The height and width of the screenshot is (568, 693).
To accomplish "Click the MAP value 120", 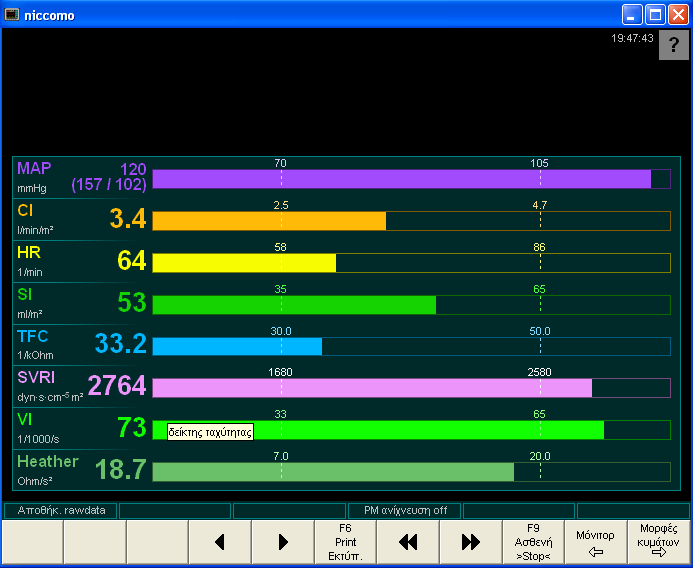I will 133,169.
